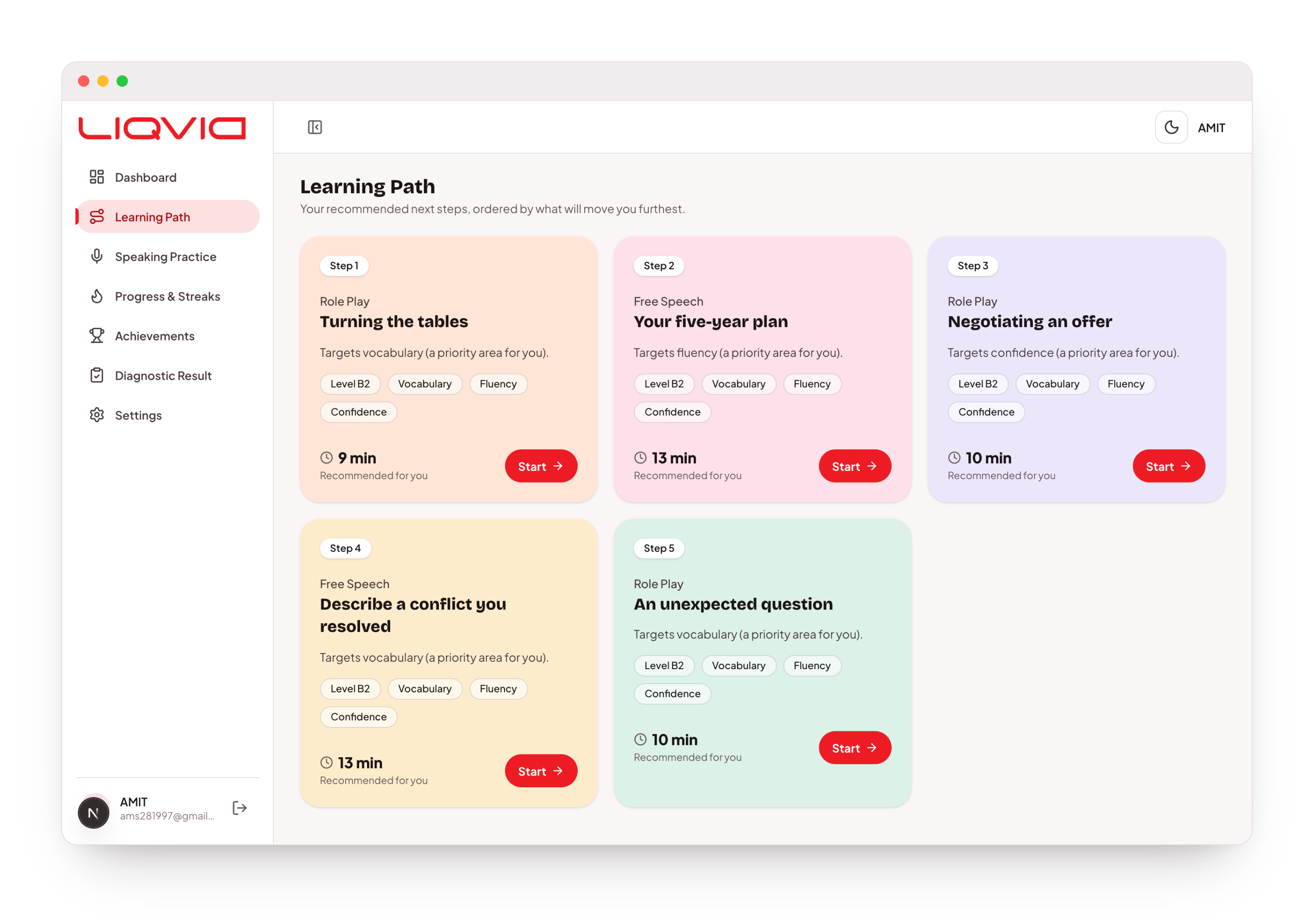This screenshot has height=924, width=1314.
Task: Click An unexpected question title
Action: 733,604
